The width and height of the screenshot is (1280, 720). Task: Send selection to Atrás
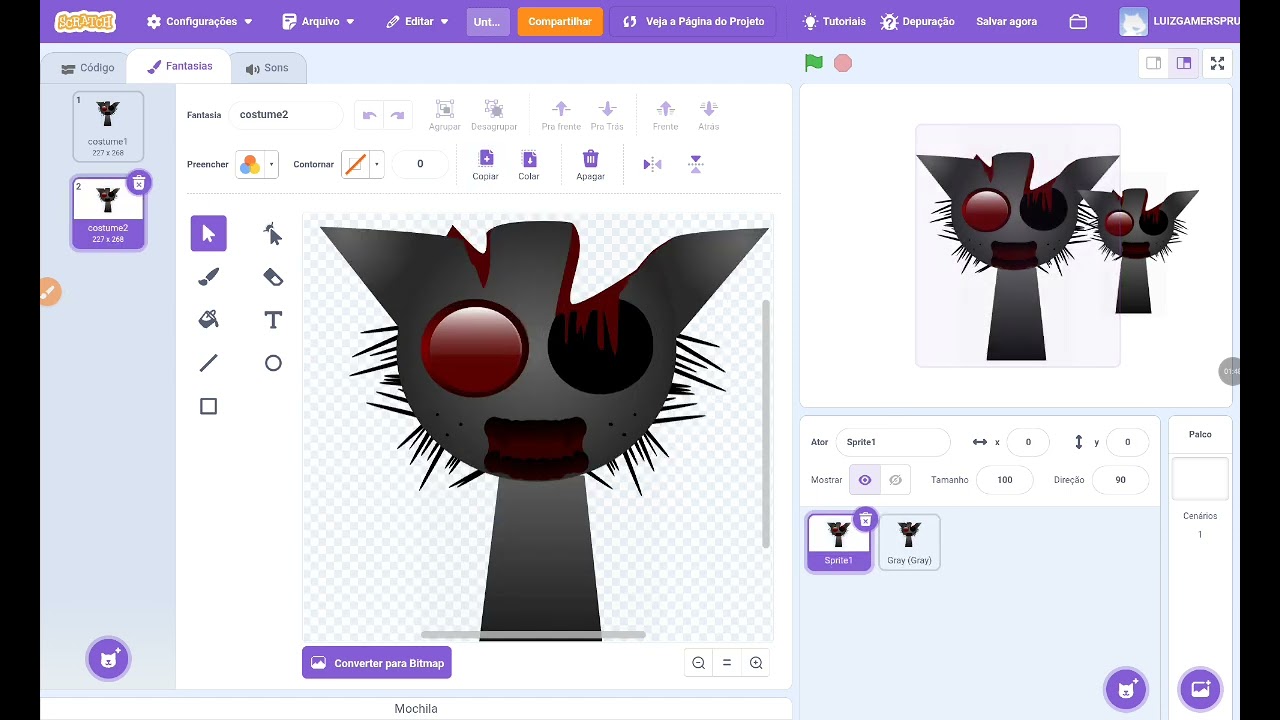(x=709, y=115)
